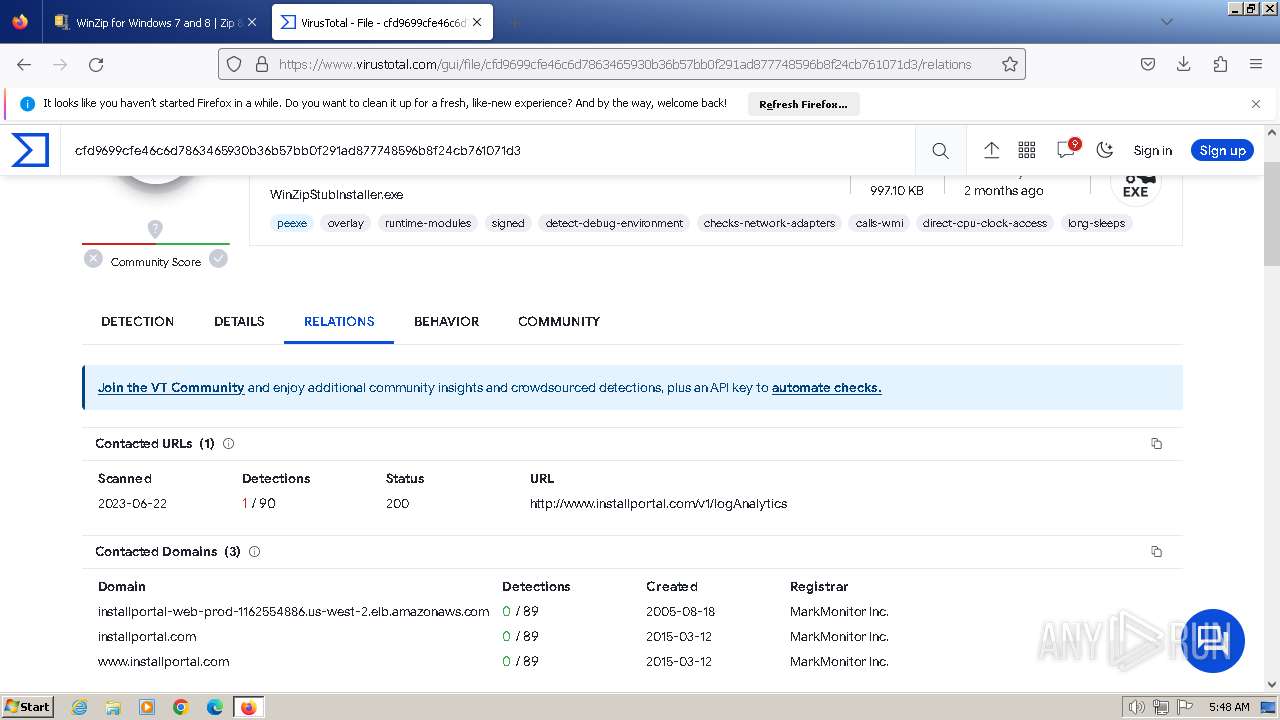Click the Sign up button
Viewport: 1280px width, 720px height.
point(1222,150)
